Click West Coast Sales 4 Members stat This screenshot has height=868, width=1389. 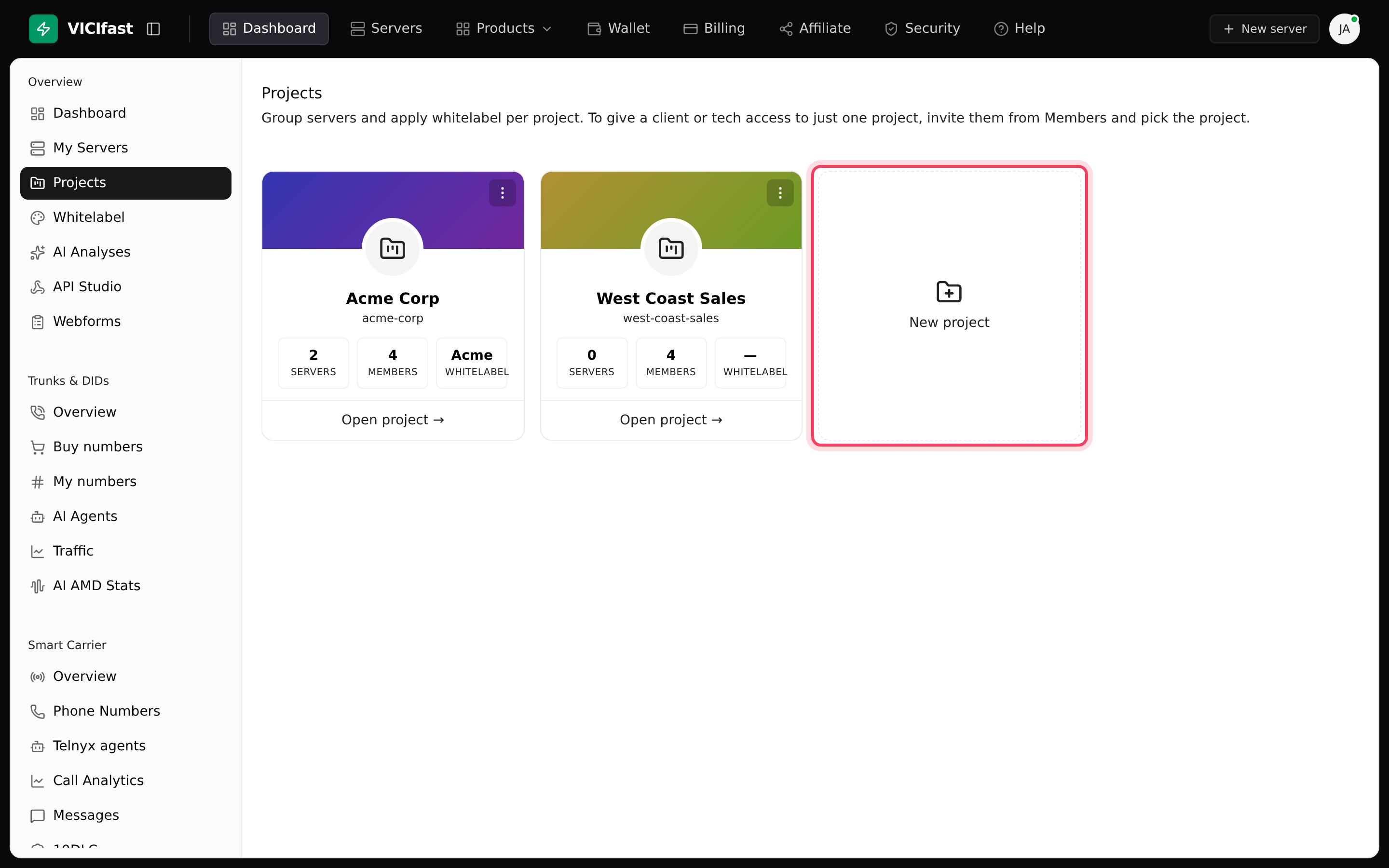pos(671,363)
